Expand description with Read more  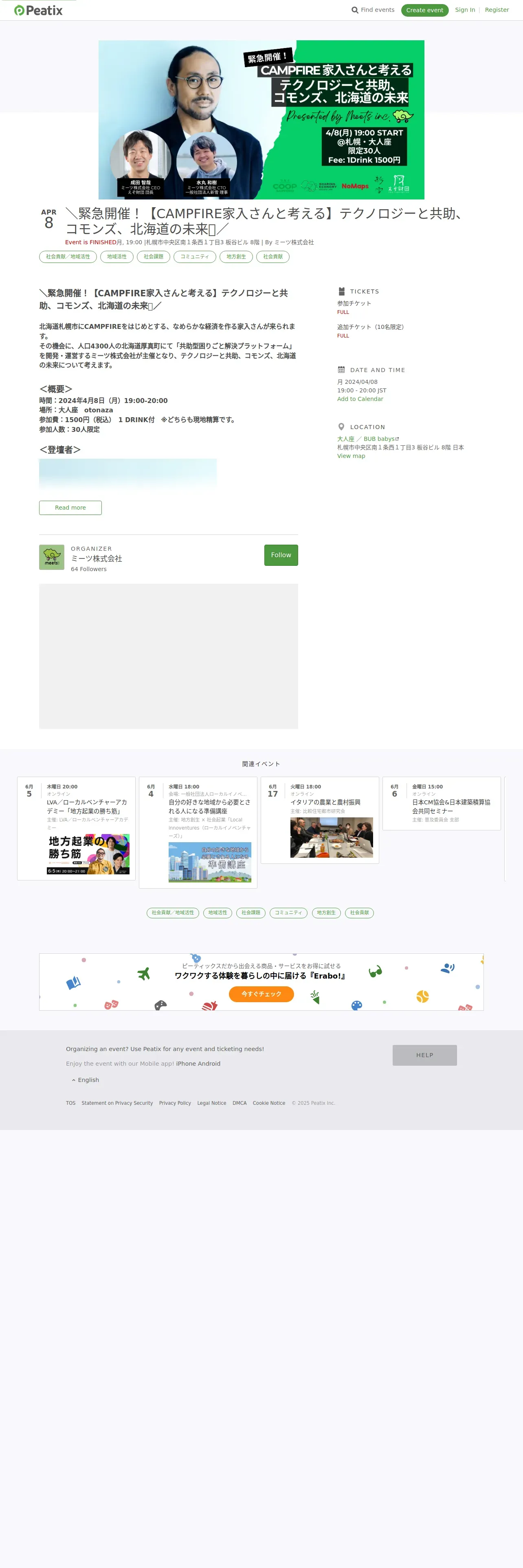click(70, 508)
